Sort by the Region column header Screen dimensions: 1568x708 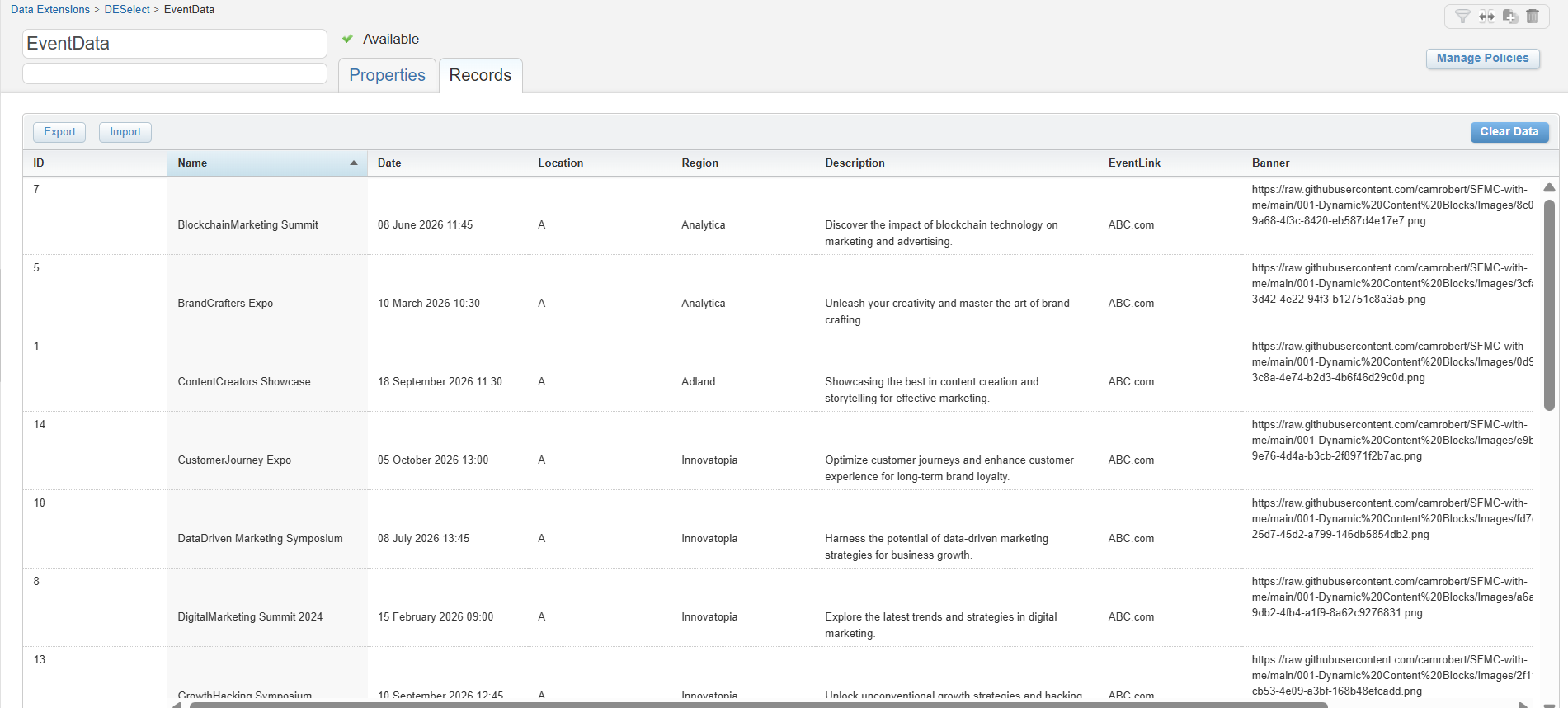(x=699, y=163)
